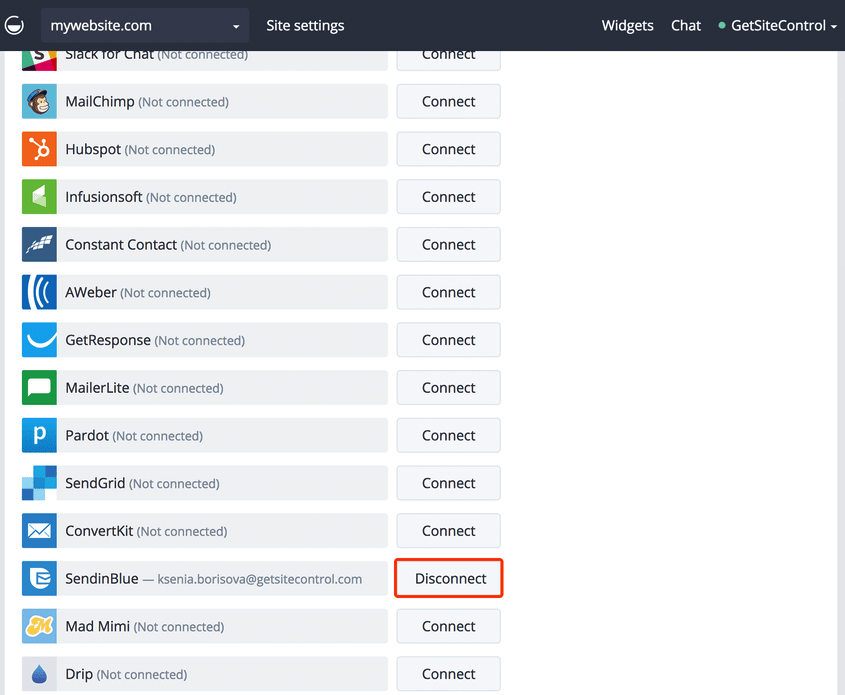Open Site settings menu item
This screenshot has width=845, height=695.
305,25
